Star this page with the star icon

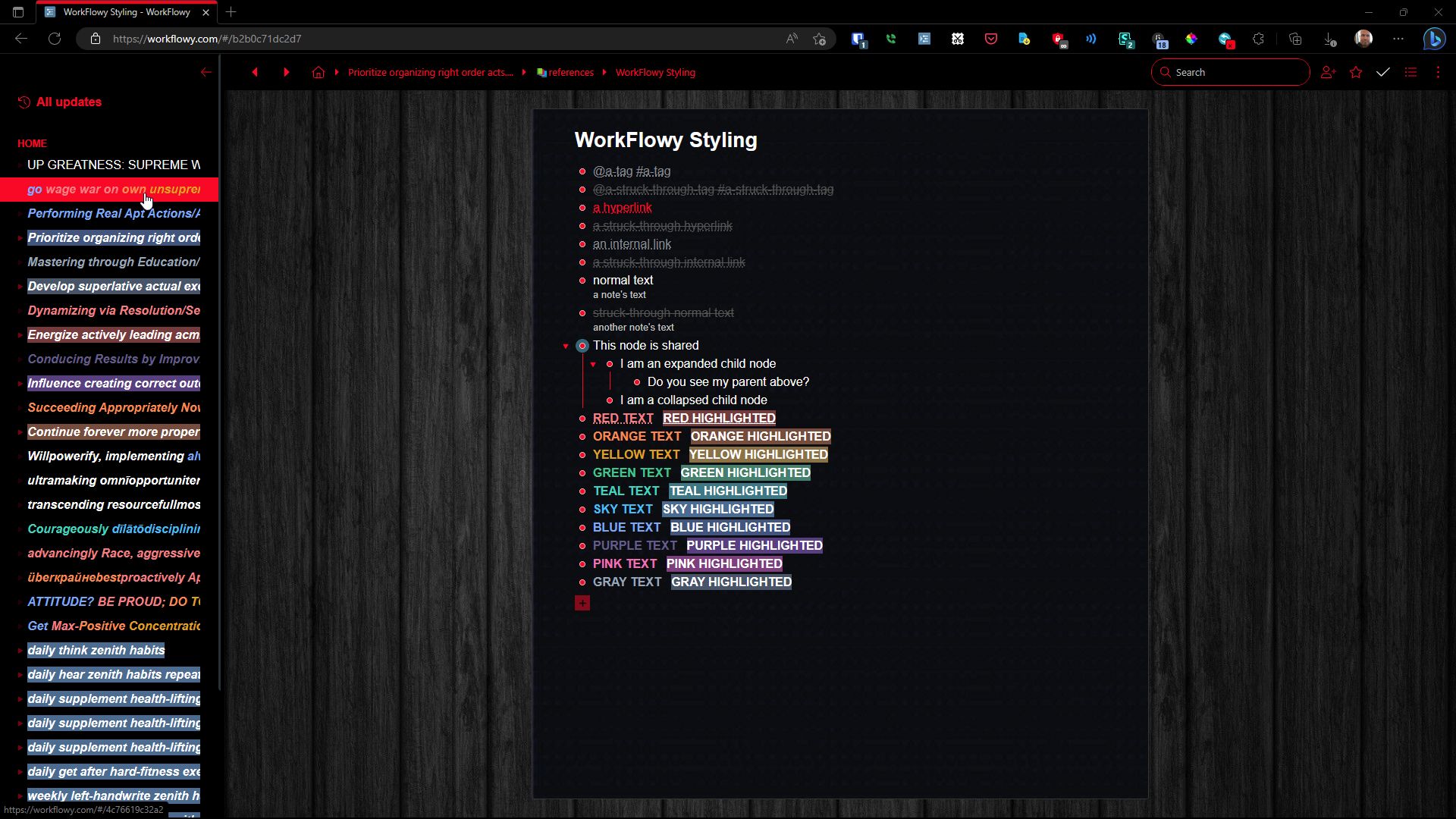click(x=1356, y=72)
